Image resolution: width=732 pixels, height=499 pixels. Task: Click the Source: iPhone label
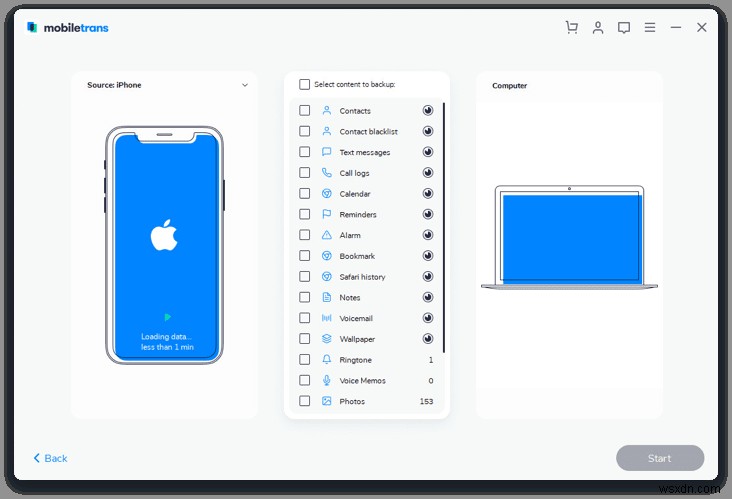click(114, 85)
